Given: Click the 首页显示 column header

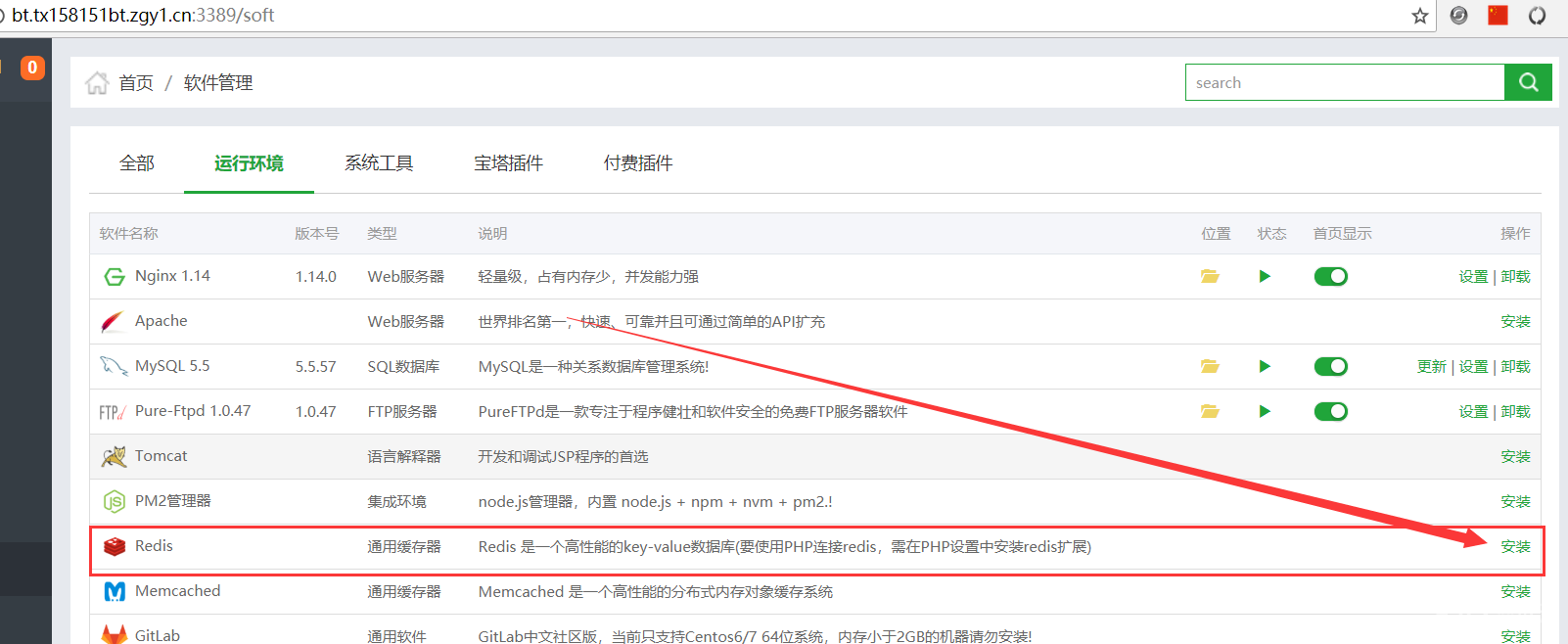Looking at the screenshot, I should (x=1342, y=234).
